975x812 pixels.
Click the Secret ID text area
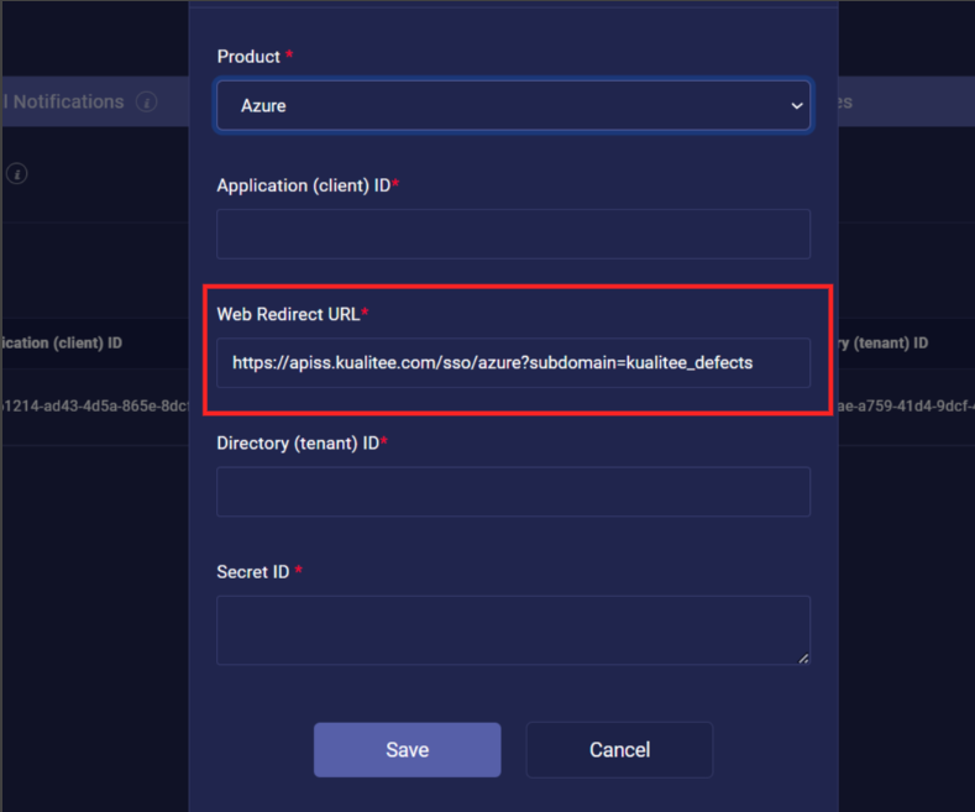click(514, 630)
